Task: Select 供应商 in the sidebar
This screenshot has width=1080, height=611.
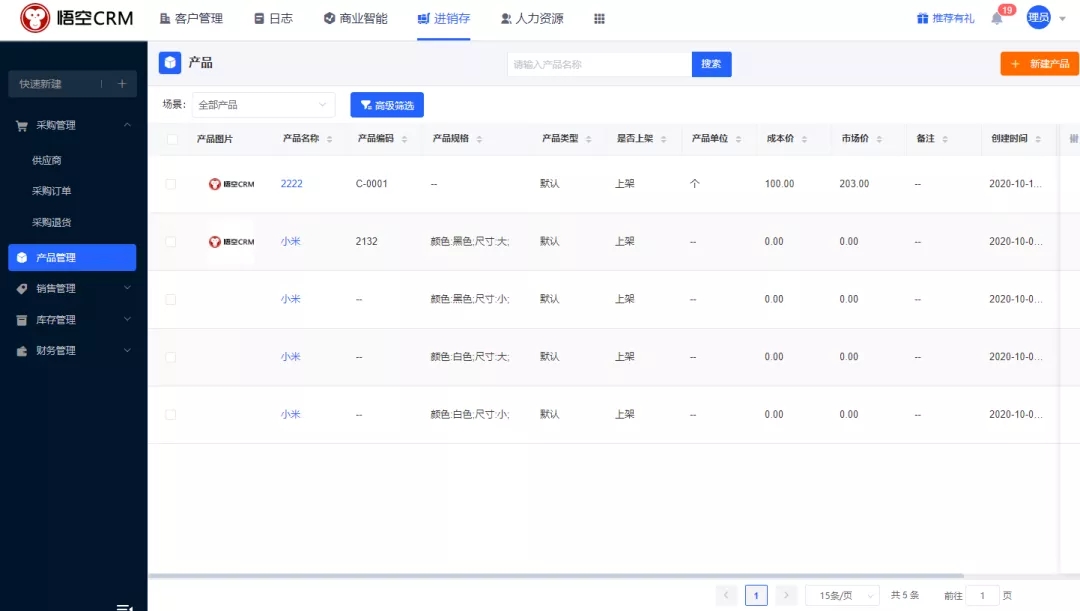Action: coord(47,160)
